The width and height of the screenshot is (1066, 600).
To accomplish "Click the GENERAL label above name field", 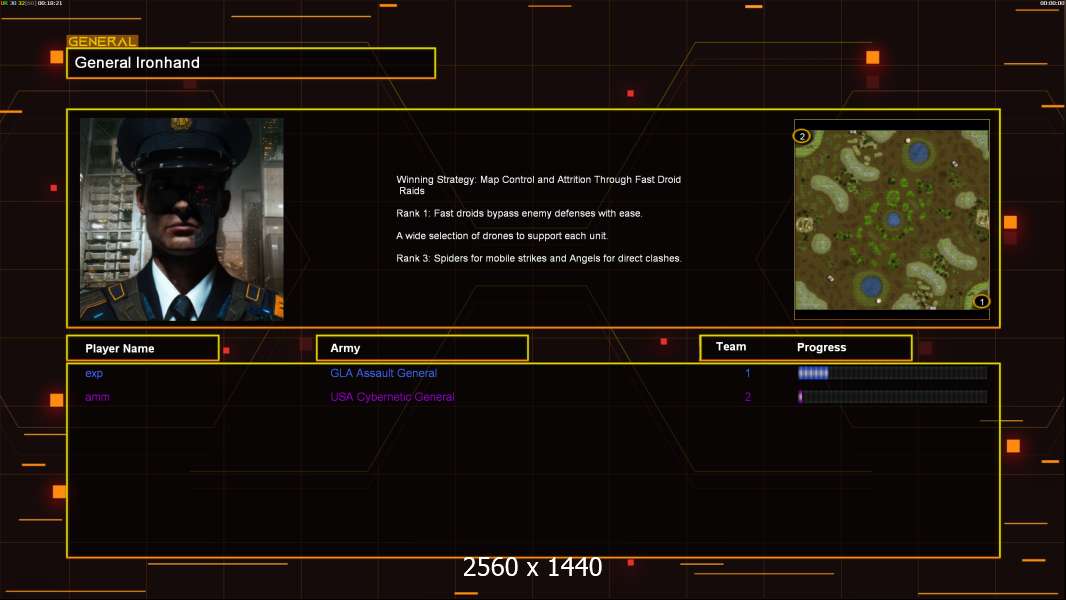I will click(x=102, y=41).
